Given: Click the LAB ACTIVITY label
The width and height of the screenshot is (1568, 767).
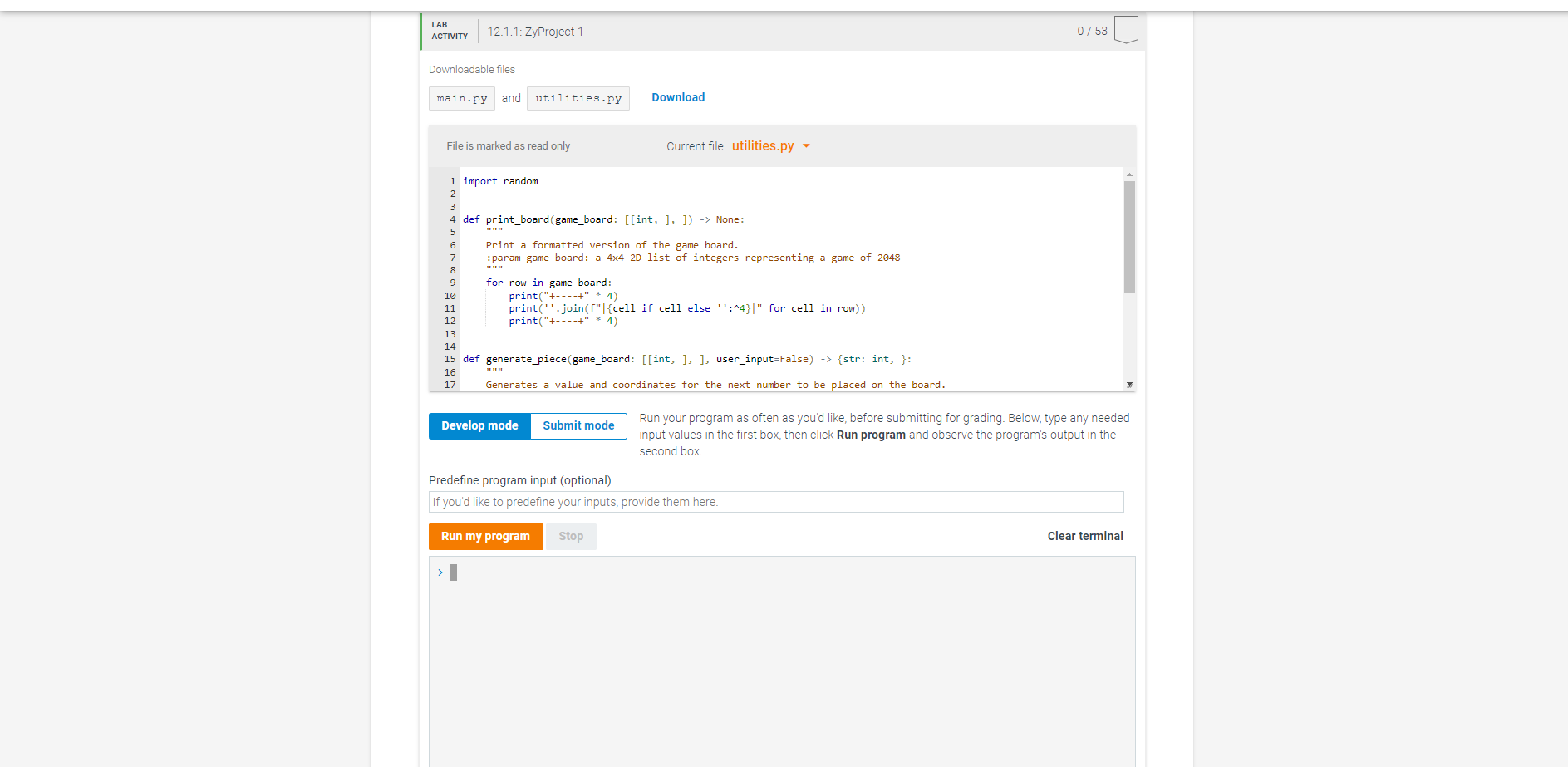Looking at the screenshot, I should 450,30.
